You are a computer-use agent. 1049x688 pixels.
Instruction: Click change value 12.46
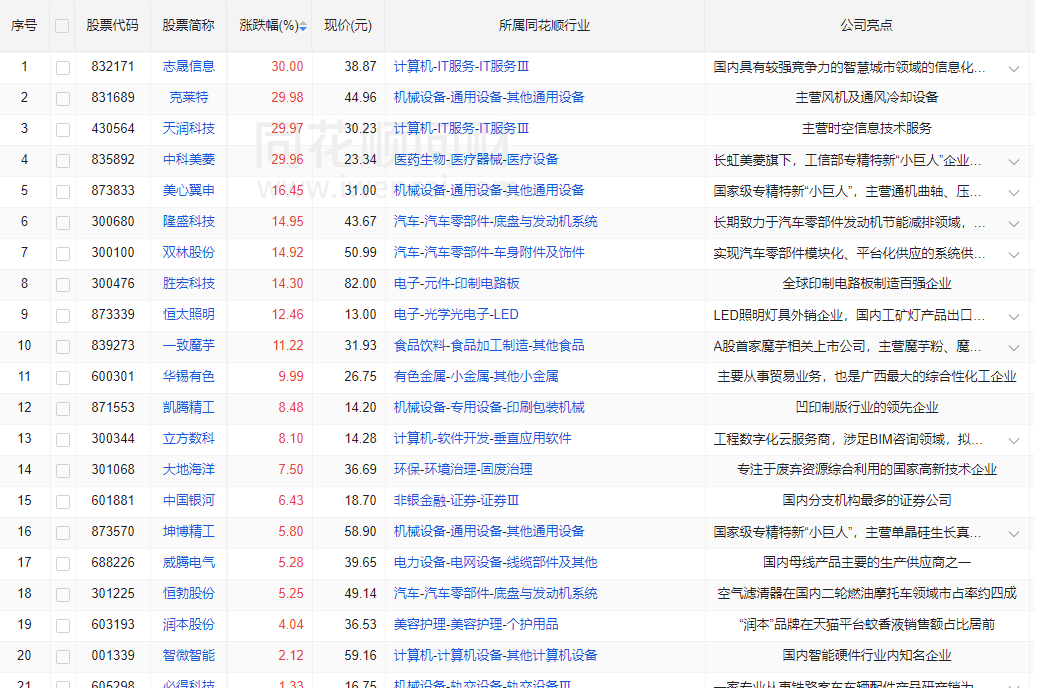click(x=288, y=314)
